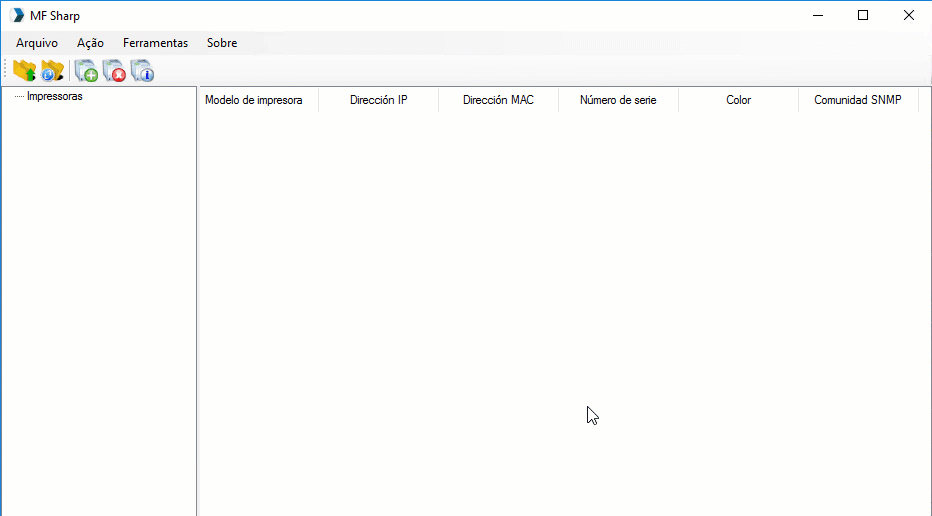This screenshot has width=932, height=516.
Task: Maximize the MF Sharp window
Action: (x=863, y=15)
